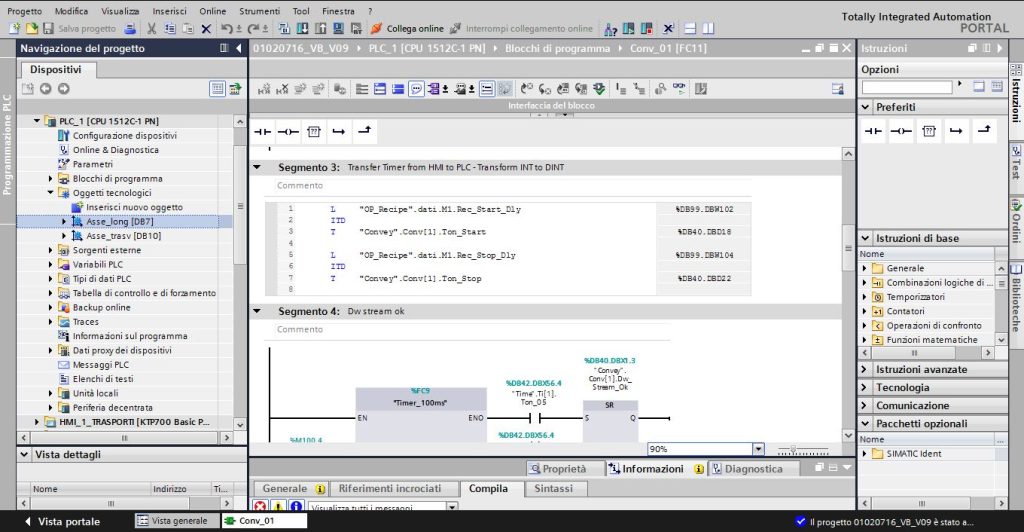Expand Blocchi di programma node
The image size is (1024, 532).
(x=50, y=178)
